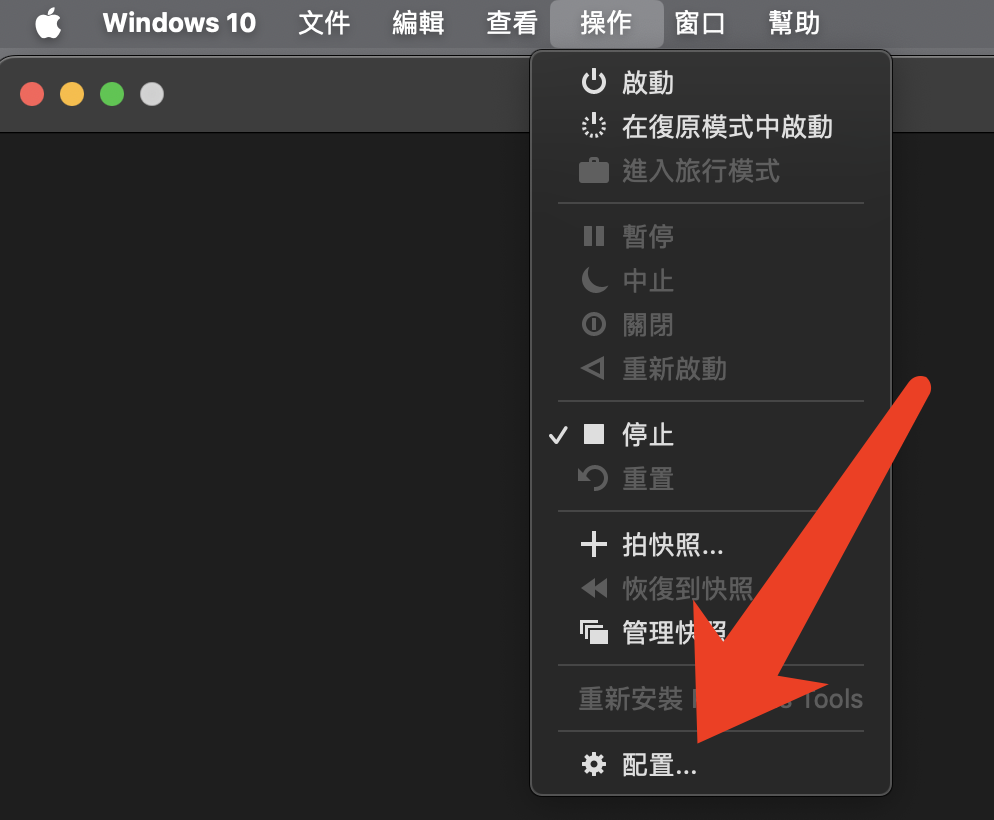
Task: Open the 編輯 menu
Action: point(418,23)
